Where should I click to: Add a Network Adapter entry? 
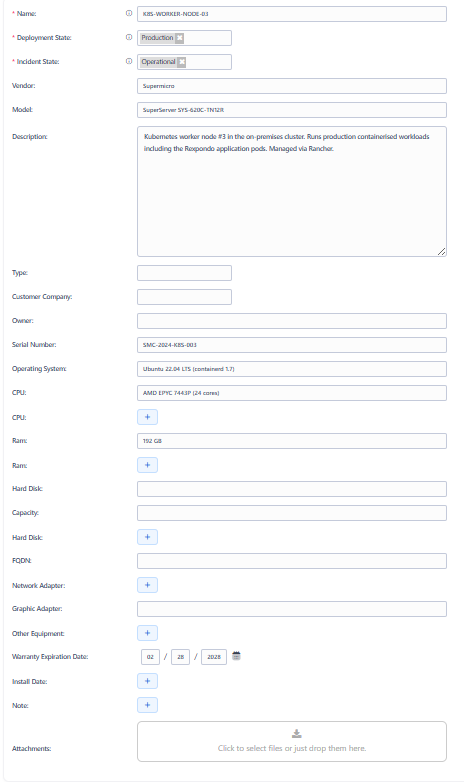pos(147,585)
